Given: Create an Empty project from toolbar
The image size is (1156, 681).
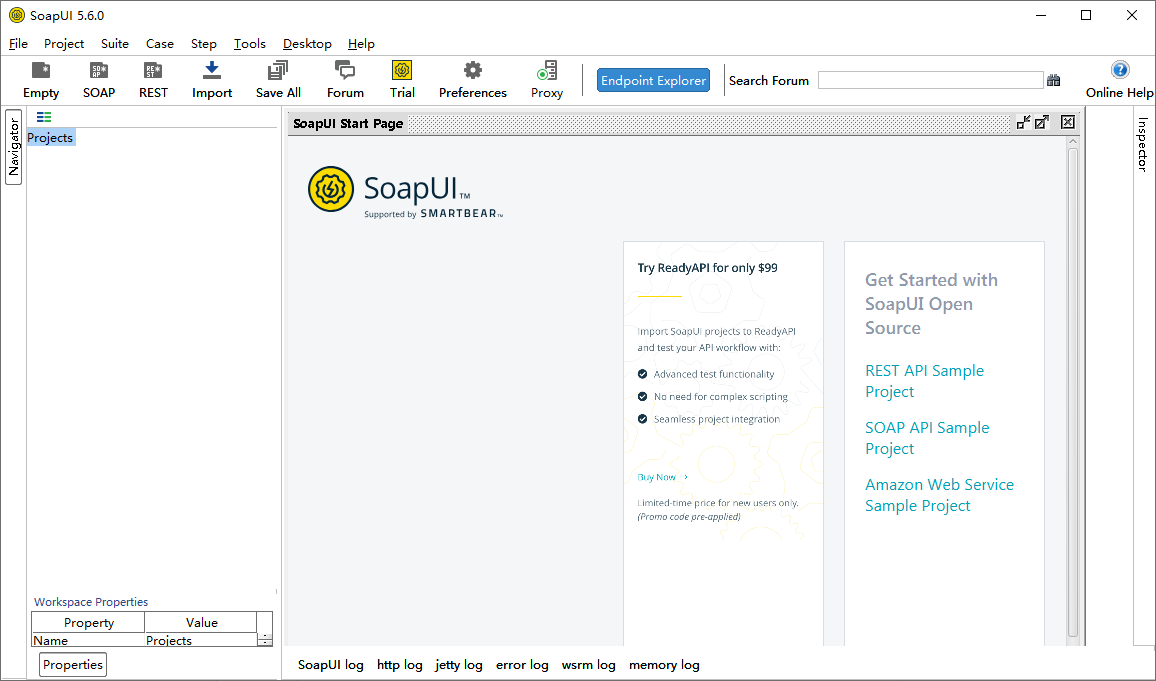Looking at the screenshot, I should 41,80.
